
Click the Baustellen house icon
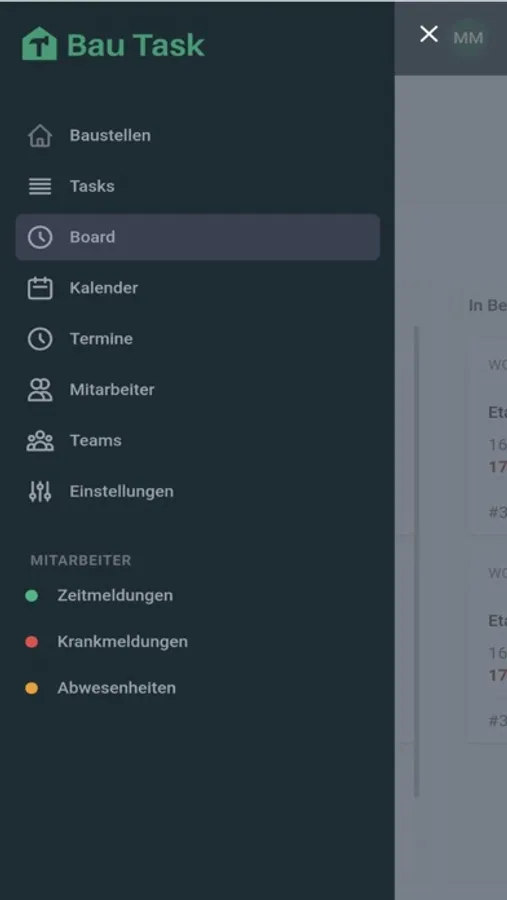40,135
